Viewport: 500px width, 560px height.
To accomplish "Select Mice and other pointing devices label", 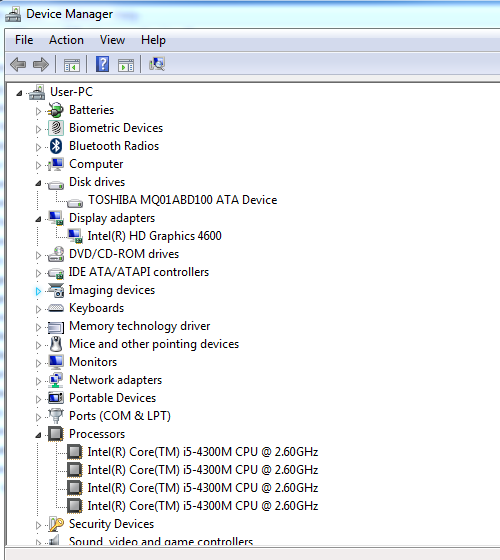I will click(x=154, y=344).
